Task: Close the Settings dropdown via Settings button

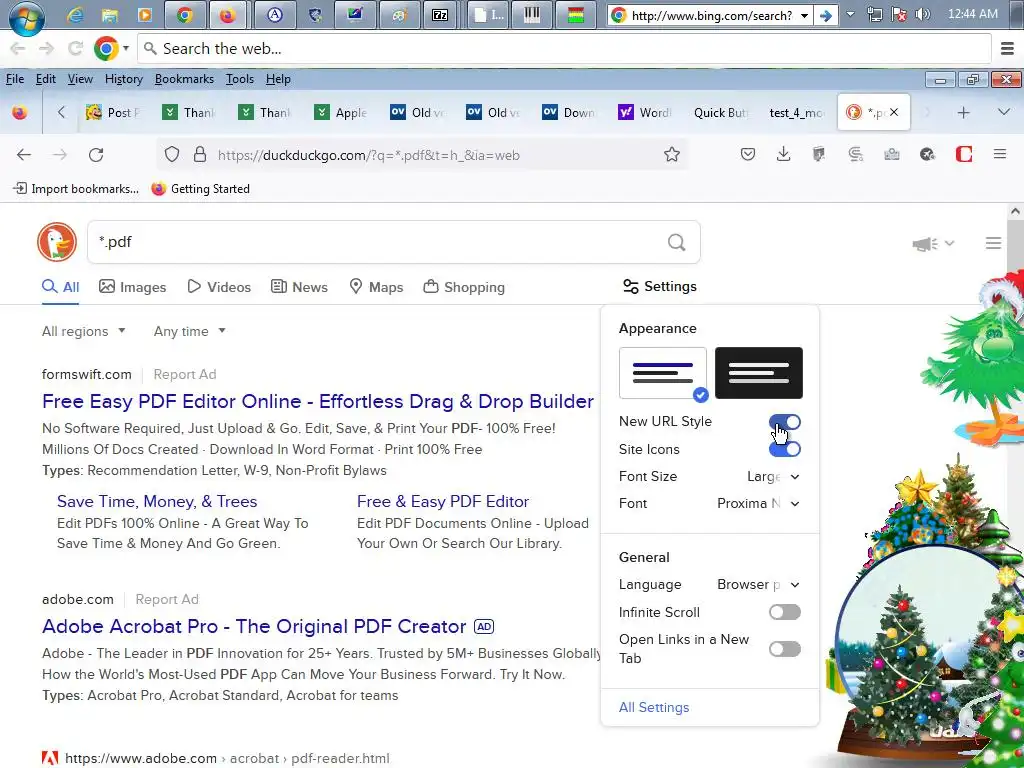Action: [x=660, y=286]
